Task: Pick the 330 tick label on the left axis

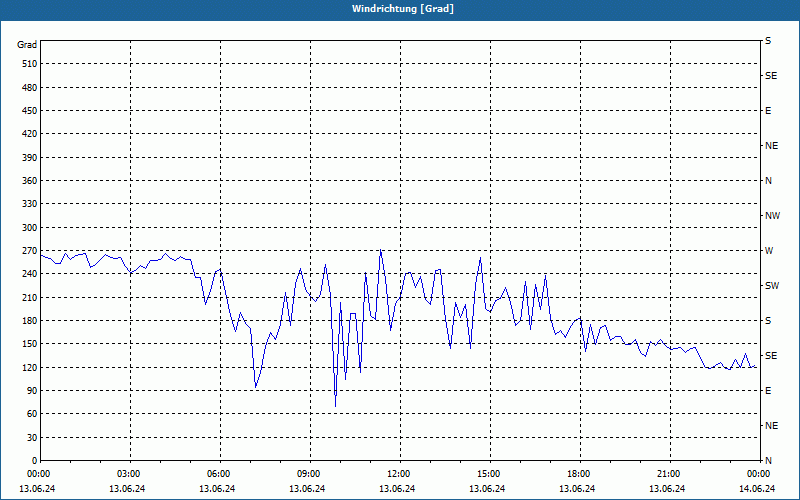Action: pyautogui.click(x=30, y=204)
